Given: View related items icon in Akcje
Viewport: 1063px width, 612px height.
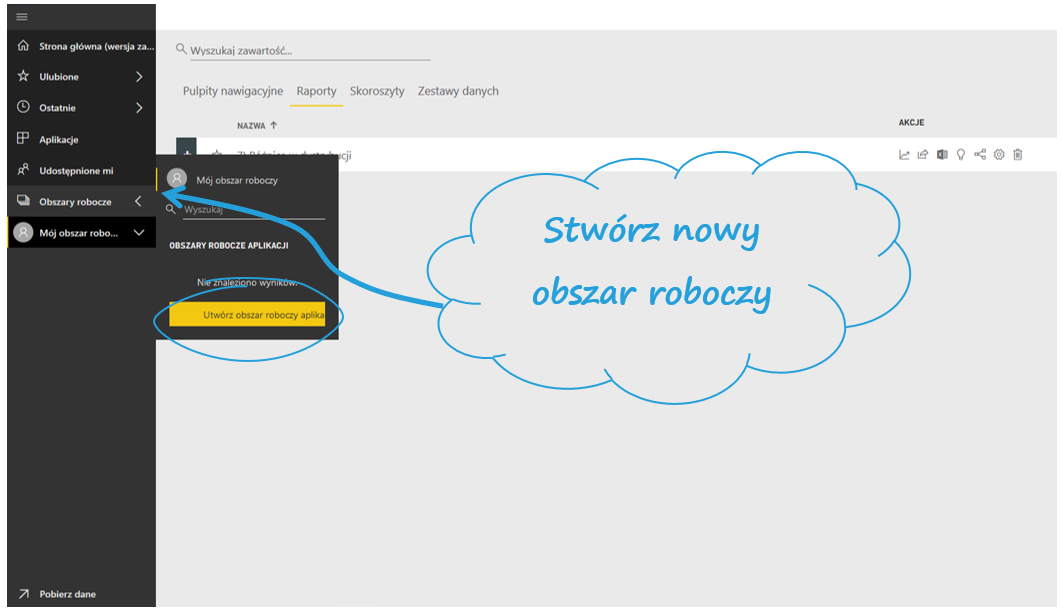Looking at the screenshot, I should pyautogui.click(x=980, y=155).
